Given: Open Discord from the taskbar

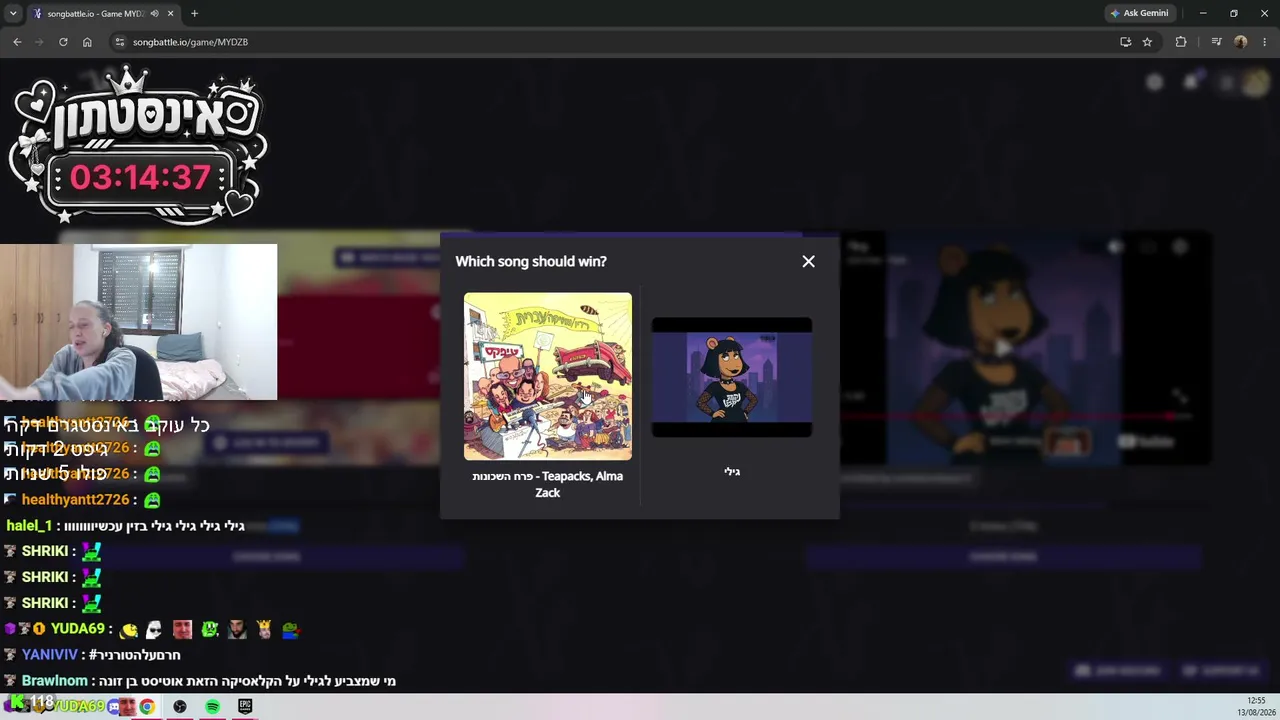Looking at the screenshot, I should click(115, 706).
